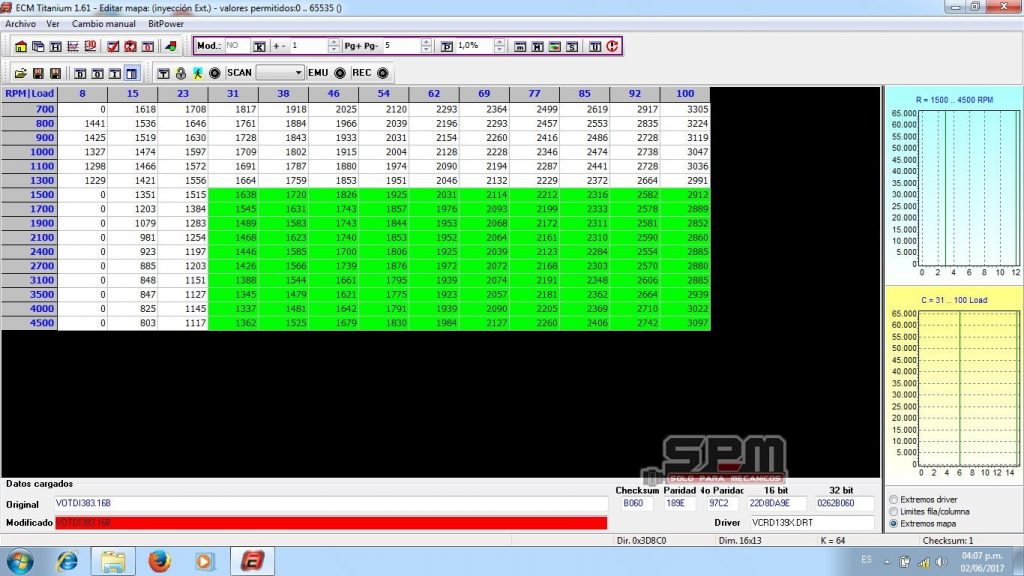Screen dimensions: 1024x576
Task: Click the H icon right of m
Action: pyautogui.click(x=537, y=46)
